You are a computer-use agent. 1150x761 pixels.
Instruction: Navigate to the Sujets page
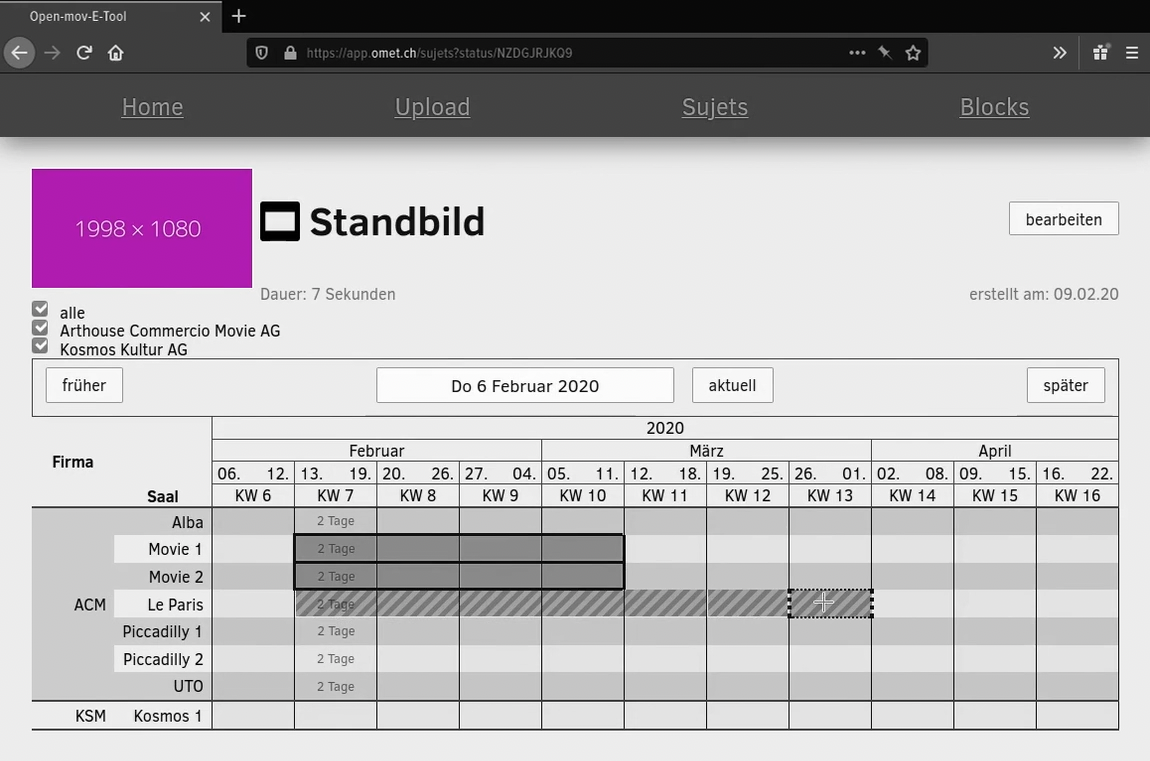click(714, 107)
